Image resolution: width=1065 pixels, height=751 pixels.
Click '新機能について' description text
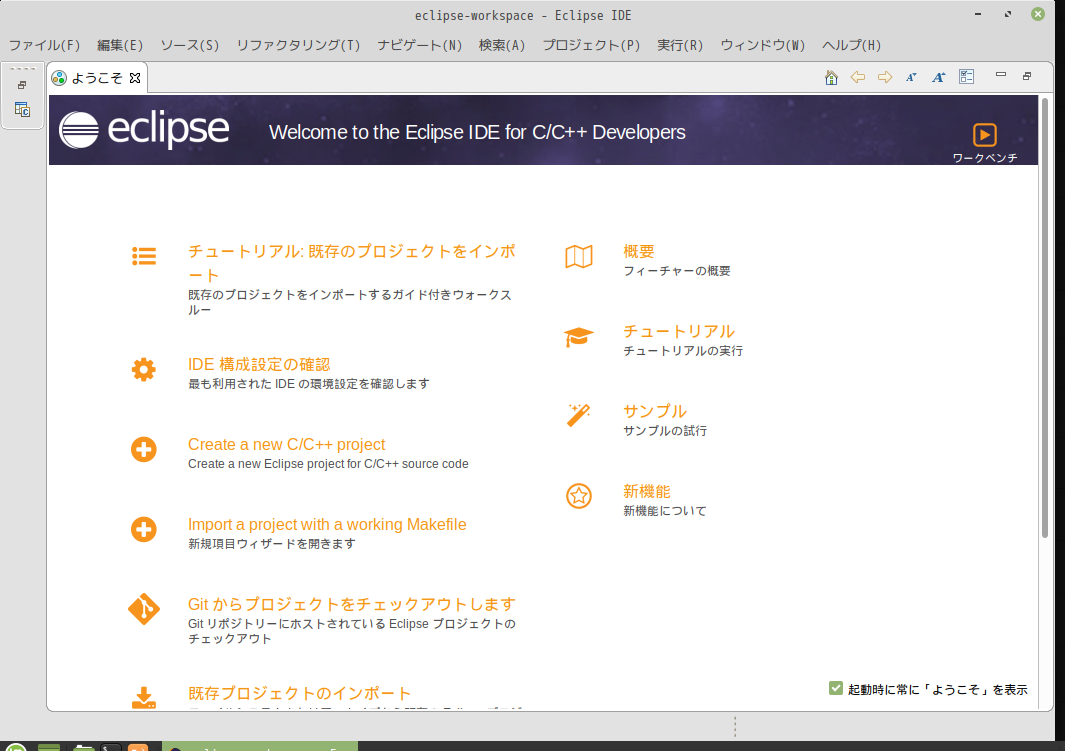coord(665,511)
